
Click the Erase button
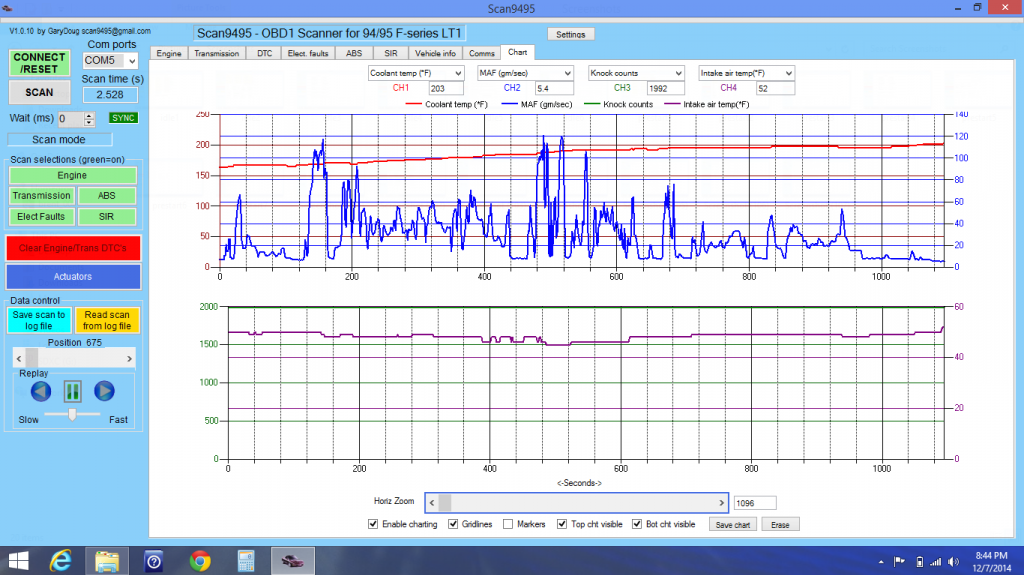pyautogui.click(x=780, y=525)
